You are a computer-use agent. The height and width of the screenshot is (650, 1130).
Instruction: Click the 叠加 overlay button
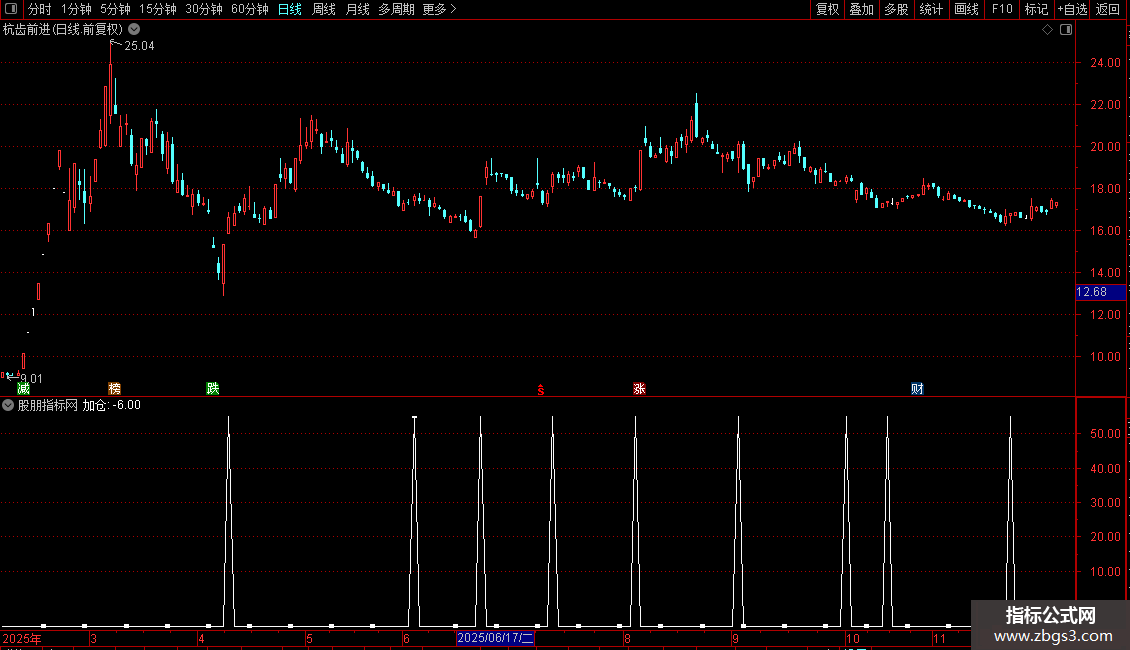862,9
